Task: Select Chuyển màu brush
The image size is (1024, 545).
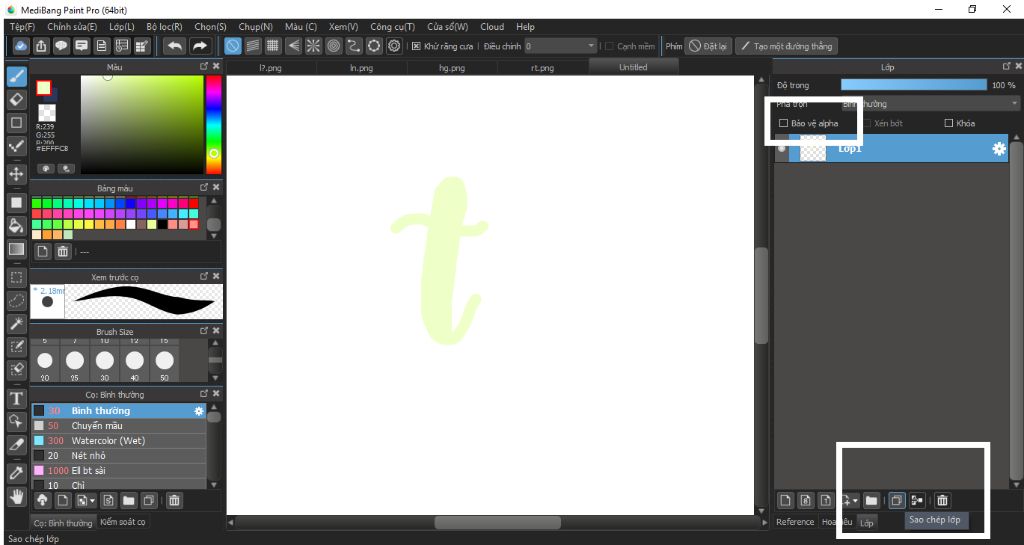Action: [118, 426]
